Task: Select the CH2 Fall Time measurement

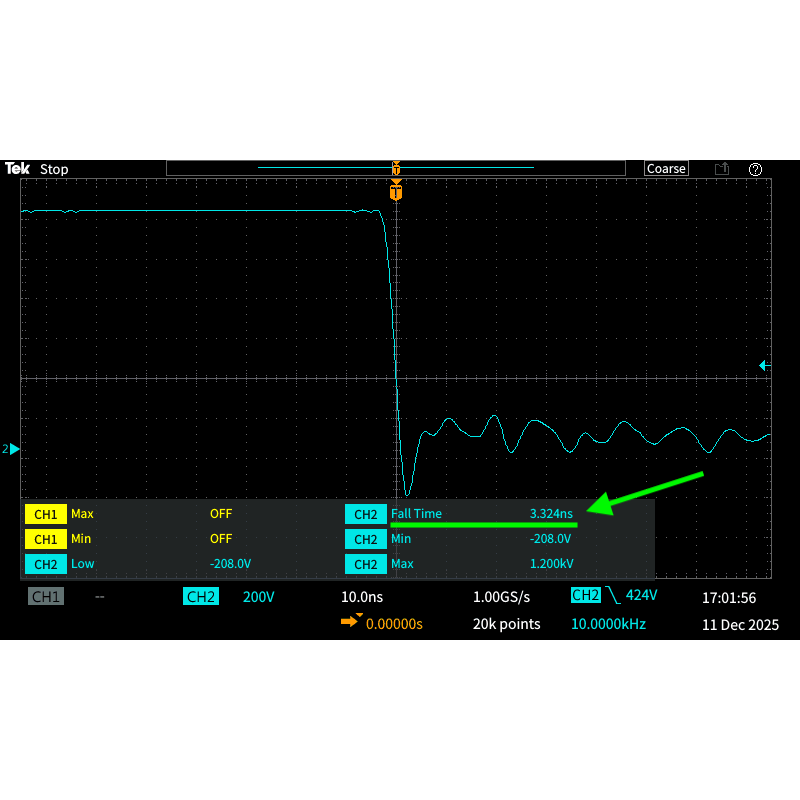Action: tap(460, 514)
